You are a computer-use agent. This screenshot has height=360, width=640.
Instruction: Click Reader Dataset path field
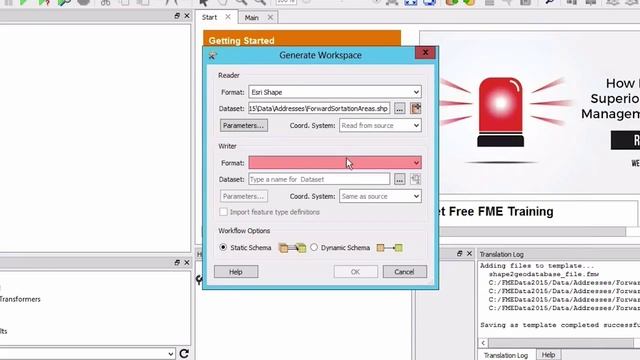[x=319, y=109]
